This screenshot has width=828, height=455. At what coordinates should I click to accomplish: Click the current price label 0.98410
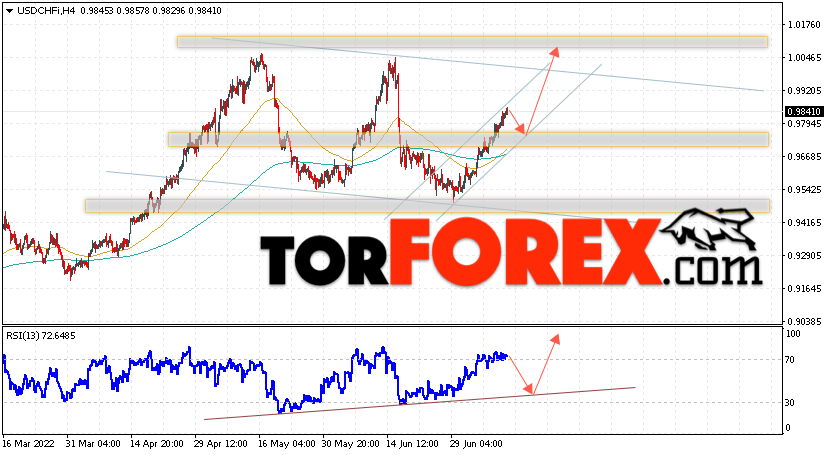pos(804,111)
